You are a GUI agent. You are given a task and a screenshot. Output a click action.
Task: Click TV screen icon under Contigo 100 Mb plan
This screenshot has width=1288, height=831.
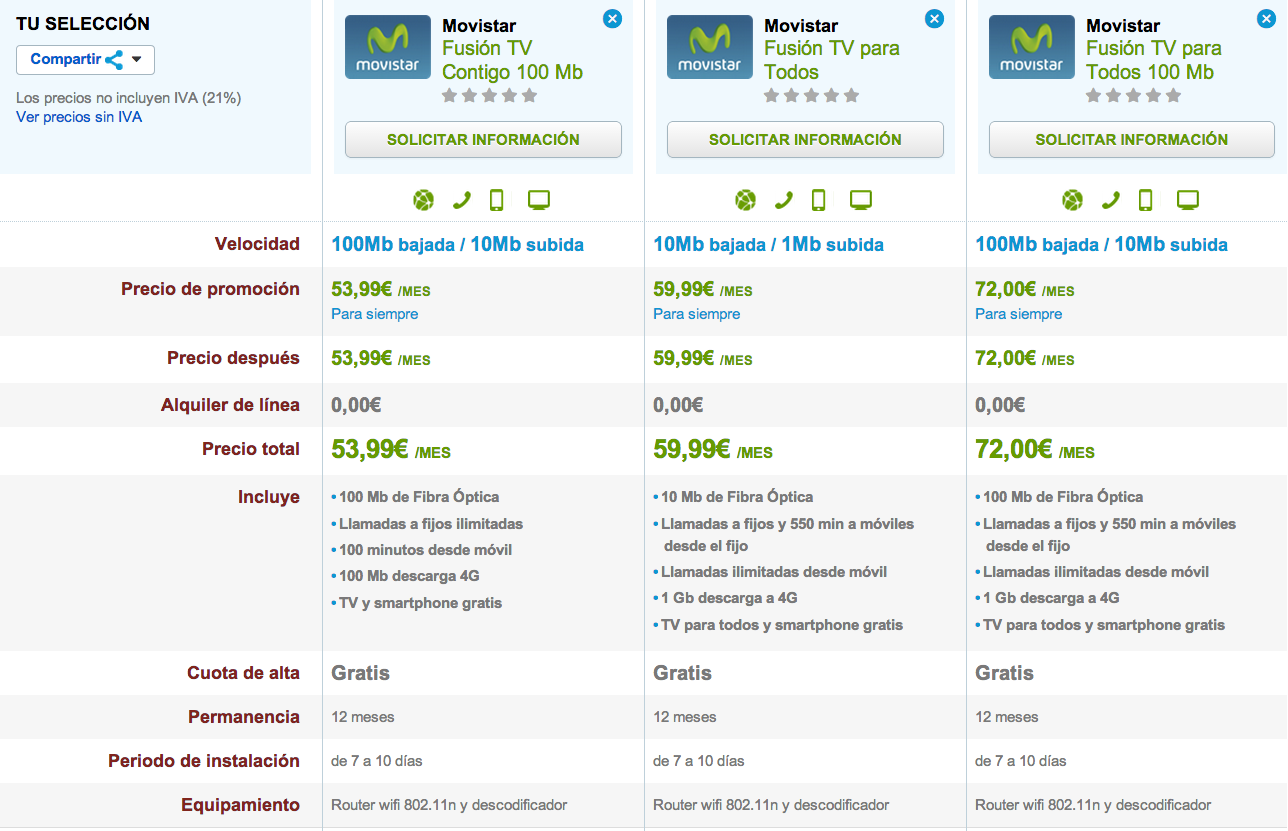point(539,200)
